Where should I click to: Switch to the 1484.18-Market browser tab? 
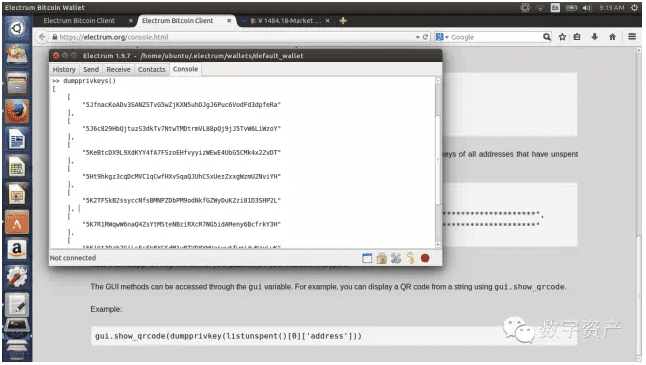pos(287,21)
